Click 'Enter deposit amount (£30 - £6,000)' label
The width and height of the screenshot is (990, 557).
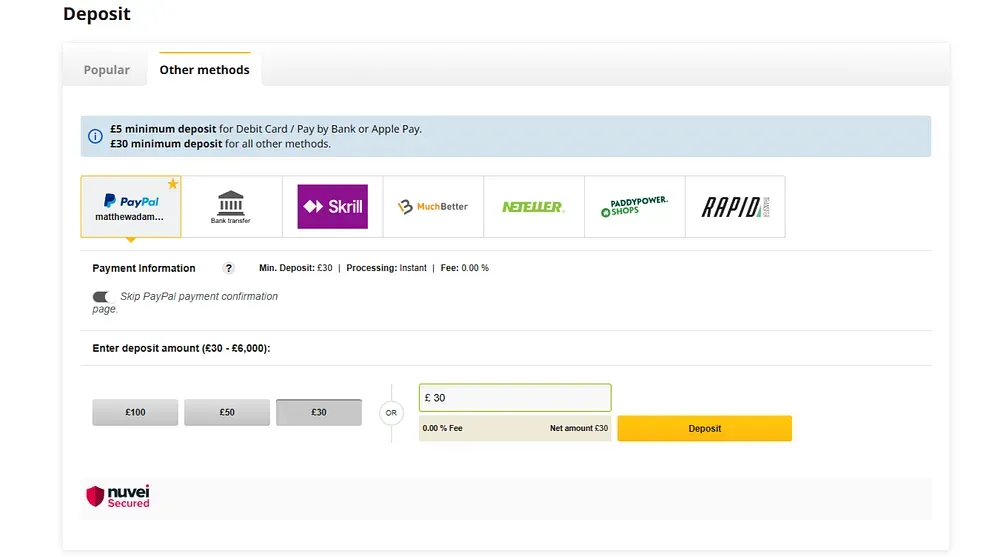pos(181,349)
